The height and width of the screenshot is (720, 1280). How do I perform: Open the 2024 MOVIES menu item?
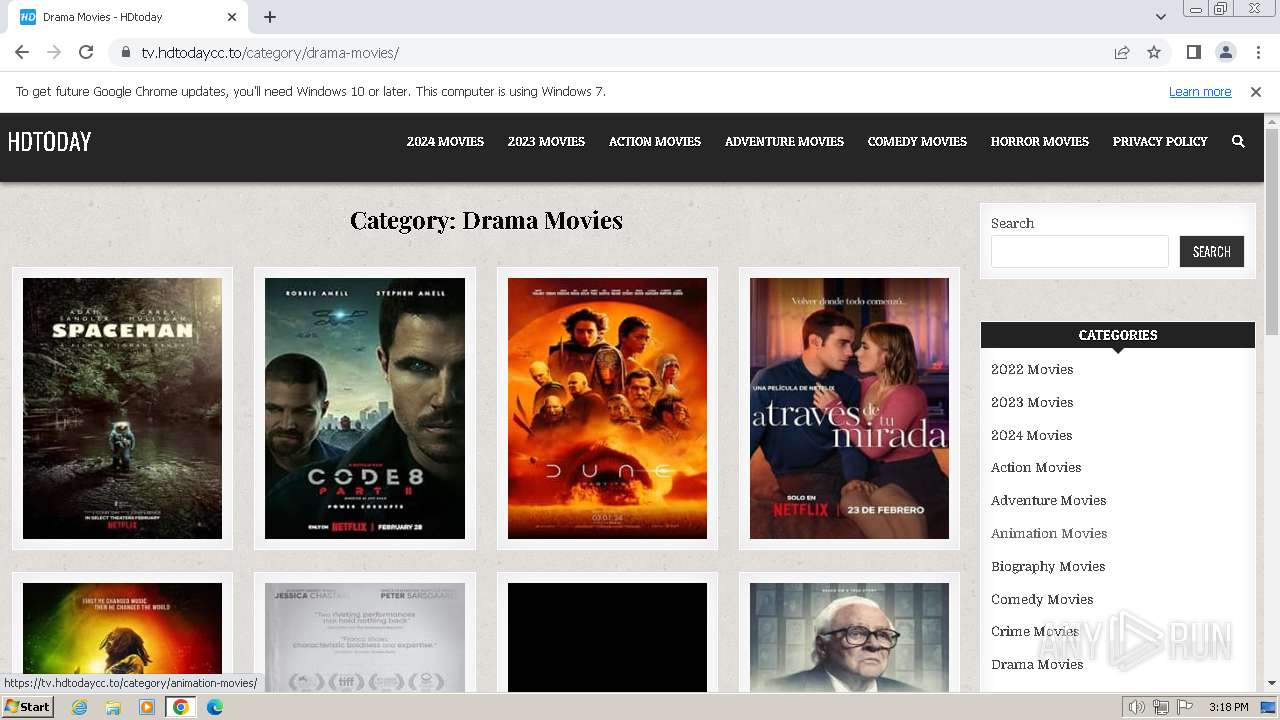pyautogui.click(x=445, y=142)
